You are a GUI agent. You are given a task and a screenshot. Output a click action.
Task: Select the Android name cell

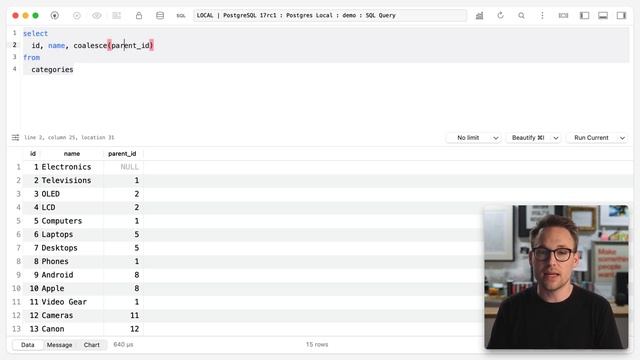pyautogui.click(x=71, y=275)
